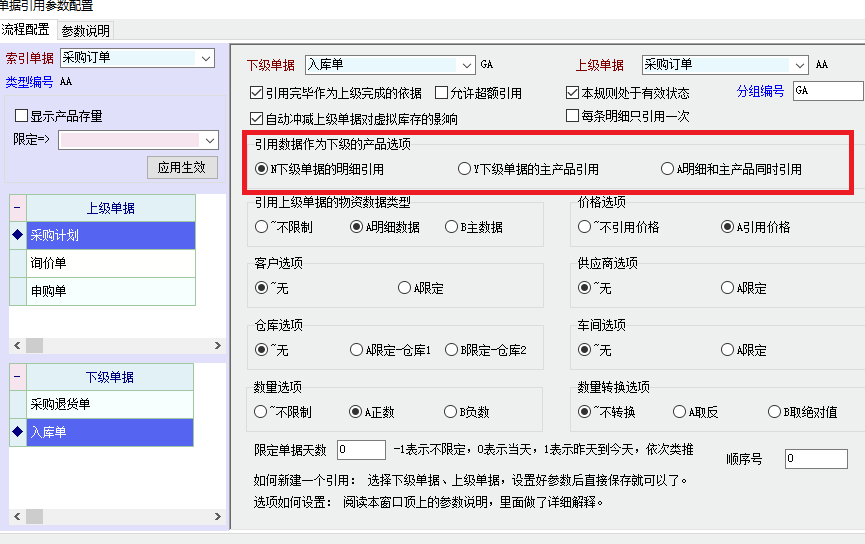The image size is (865, 544).
Task: Collapse the 上级单据 list using its minus icon
Action: tap(17, 208)
